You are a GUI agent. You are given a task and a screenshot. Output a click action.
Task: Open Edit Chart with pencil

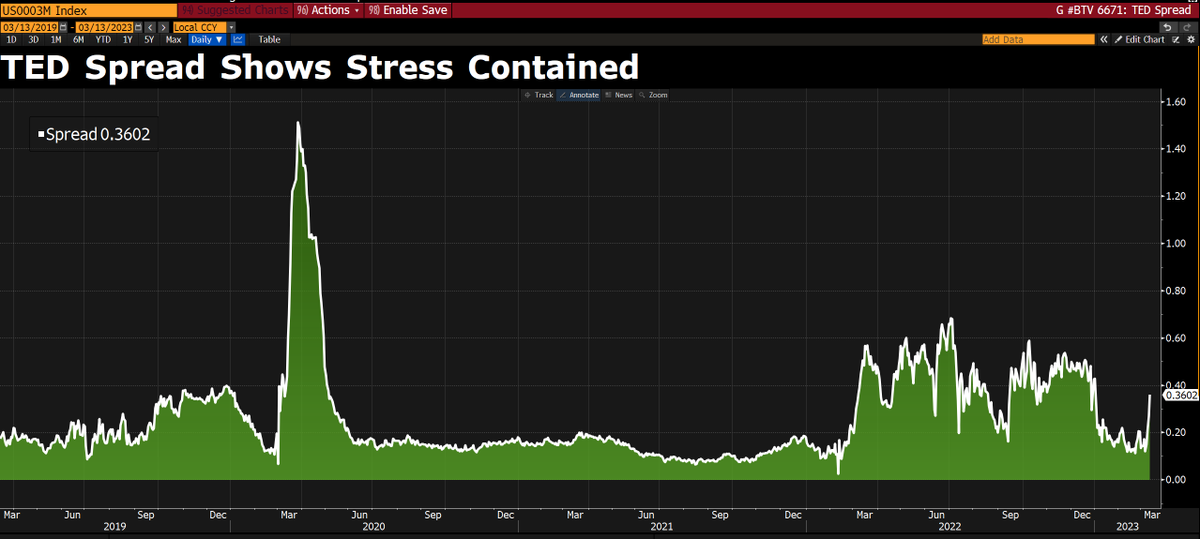[x=1139, y=40]
